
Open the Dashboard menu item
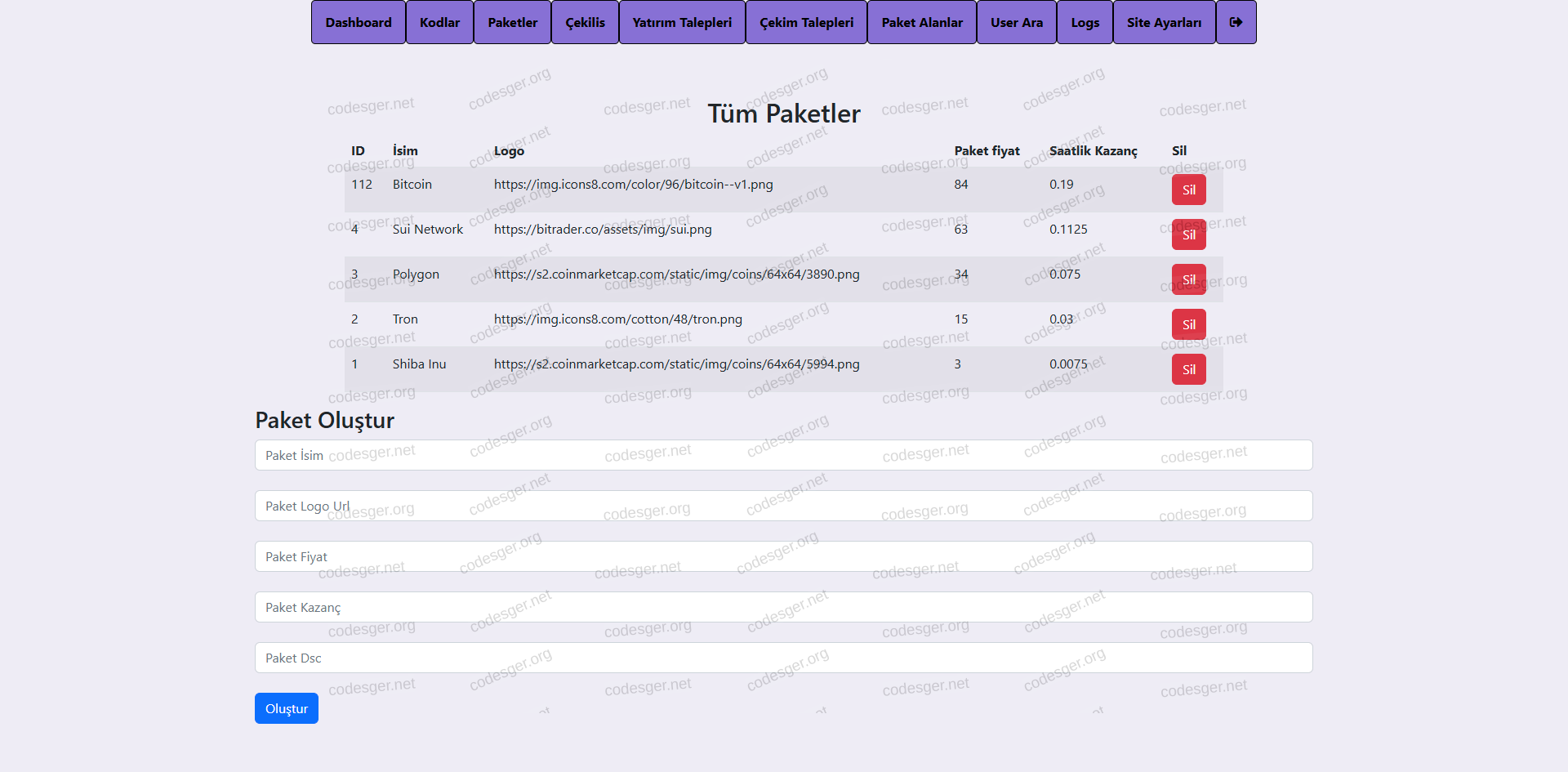tap(359, 22)
